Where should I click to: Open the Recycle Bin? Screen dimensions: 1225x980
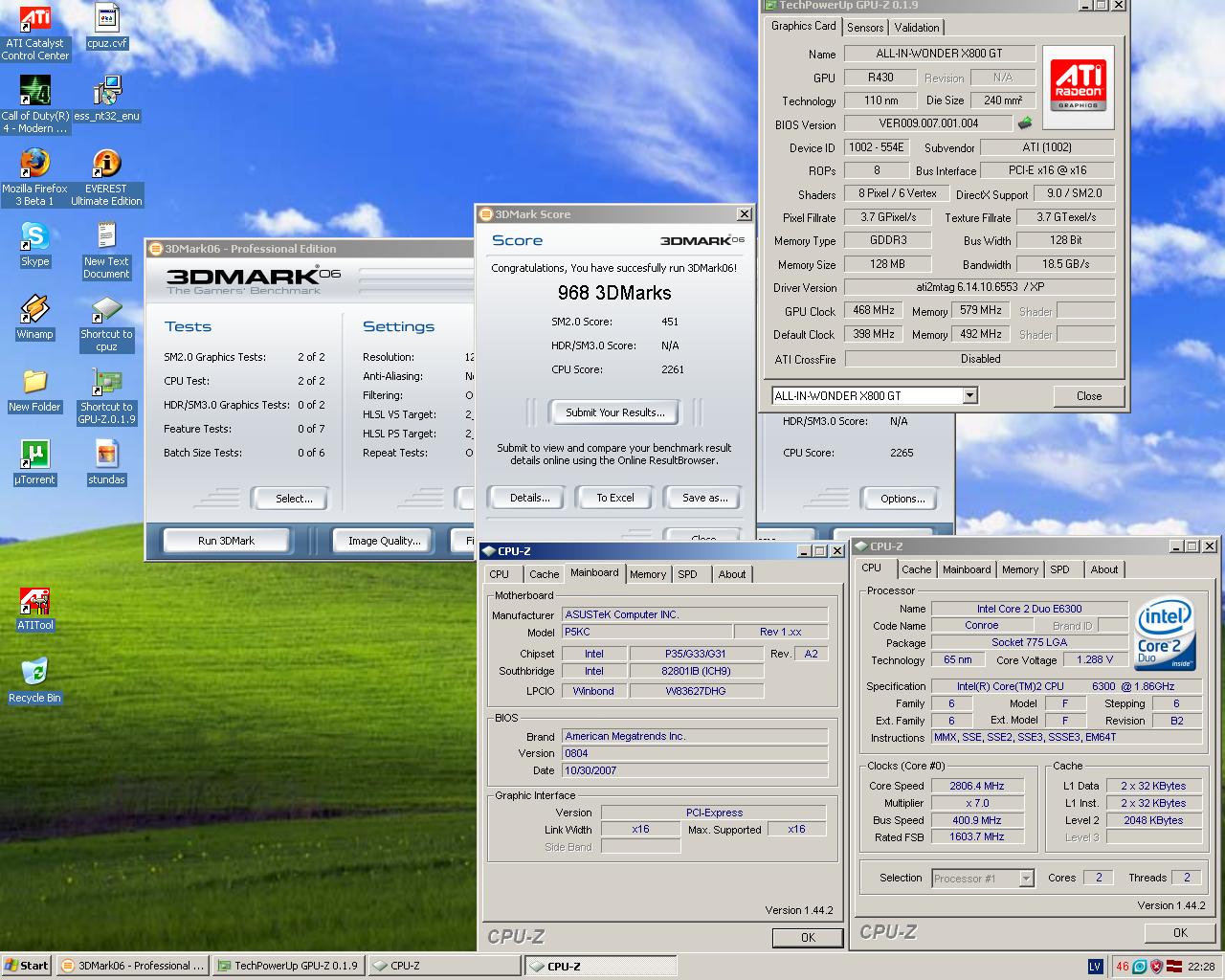[x=35, y=681]
